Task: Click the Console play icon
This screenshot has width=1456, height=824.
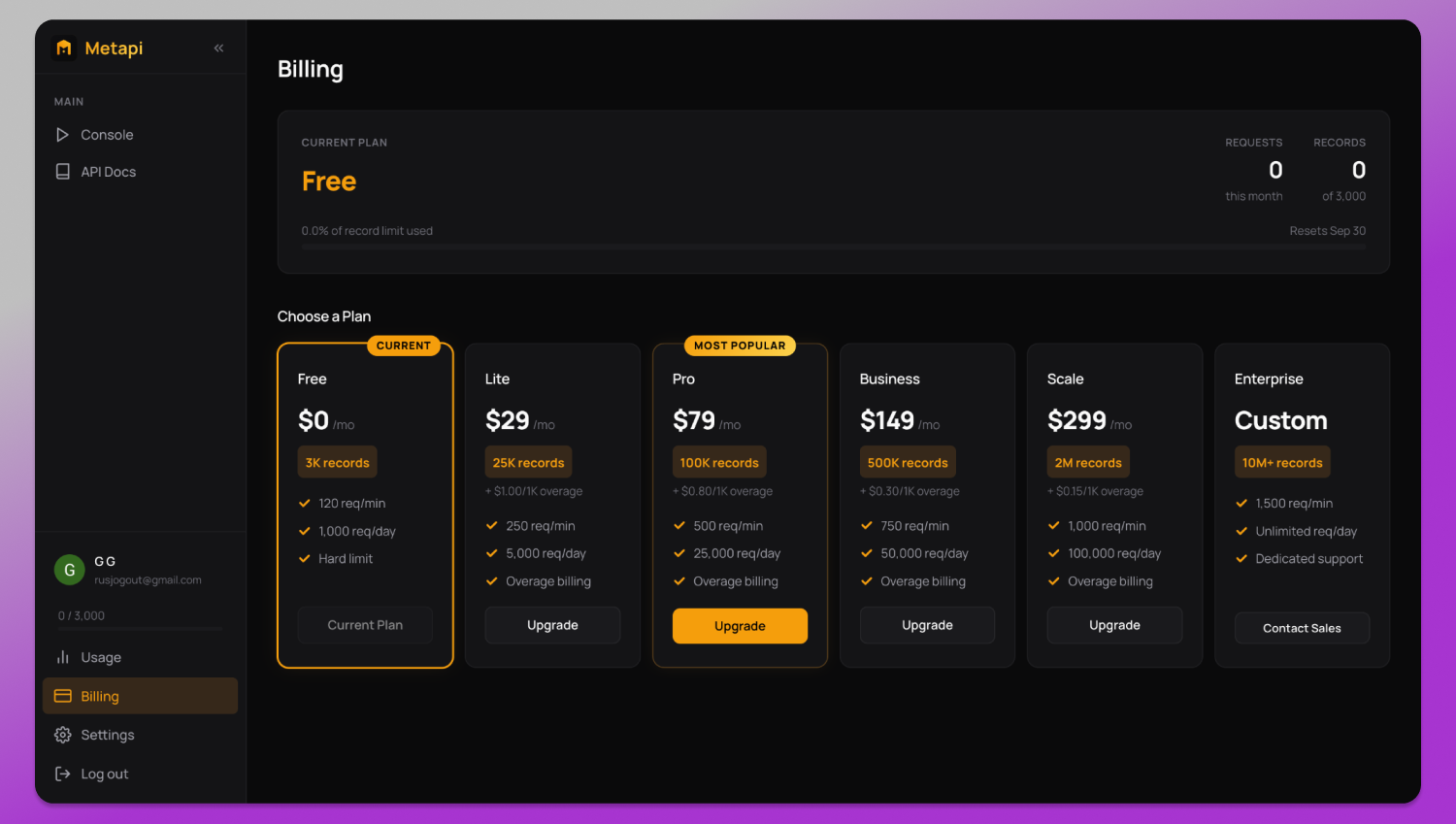Action: [x=63, y=135]
